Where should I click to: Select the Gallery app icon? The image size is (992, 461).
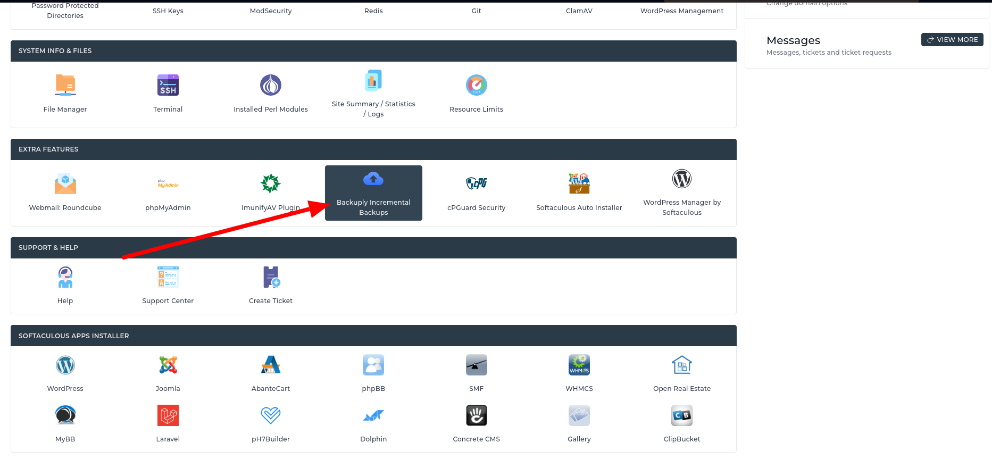579,415
